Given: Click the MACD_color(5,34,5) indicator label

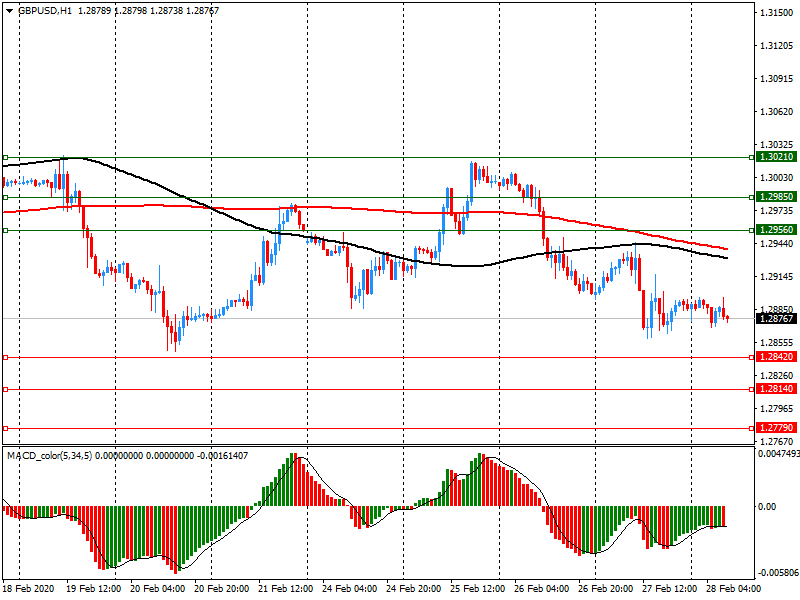Looking at the screenshot, I should click(49, 456).
